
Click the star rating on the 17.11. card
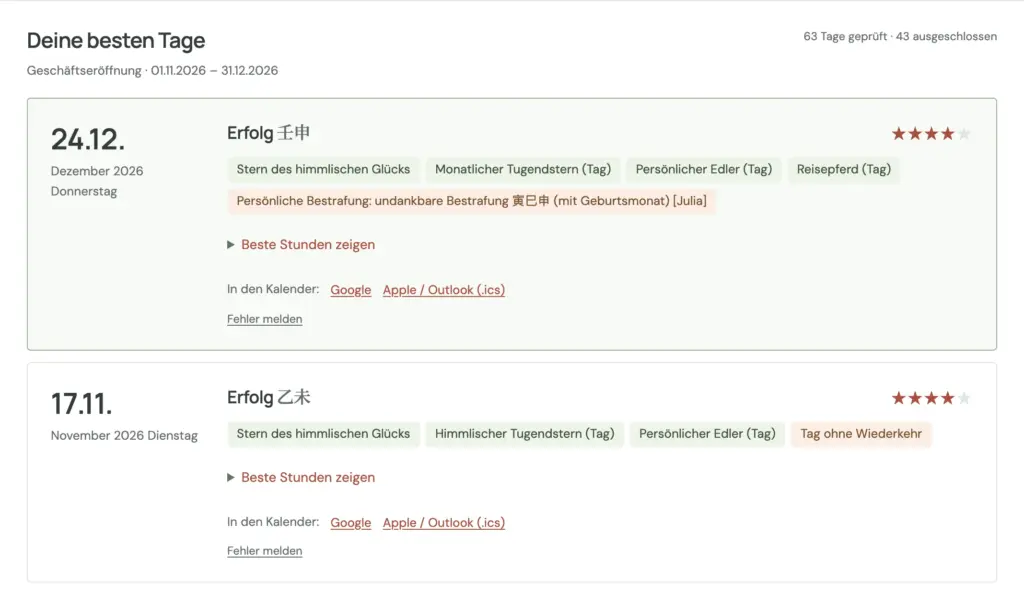tap(931, 398)
